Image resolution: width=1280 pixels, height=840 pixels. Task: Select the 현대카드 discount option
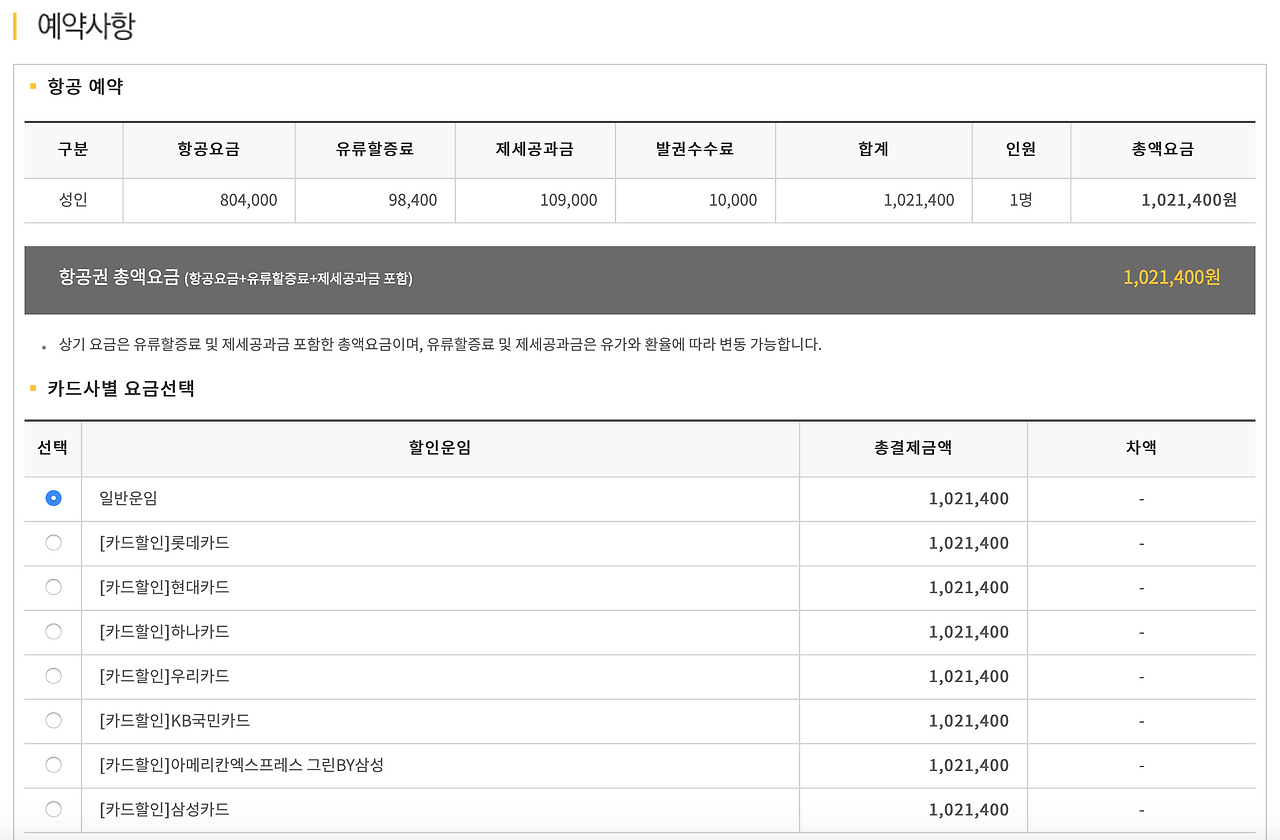(53, 587)
